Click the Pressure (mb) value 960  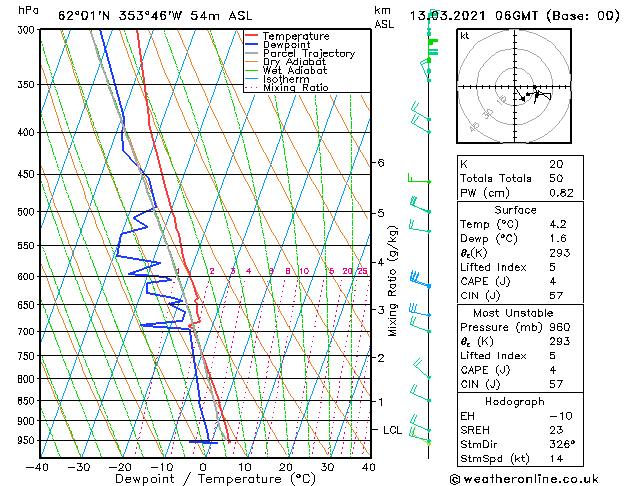click(560, 327)
